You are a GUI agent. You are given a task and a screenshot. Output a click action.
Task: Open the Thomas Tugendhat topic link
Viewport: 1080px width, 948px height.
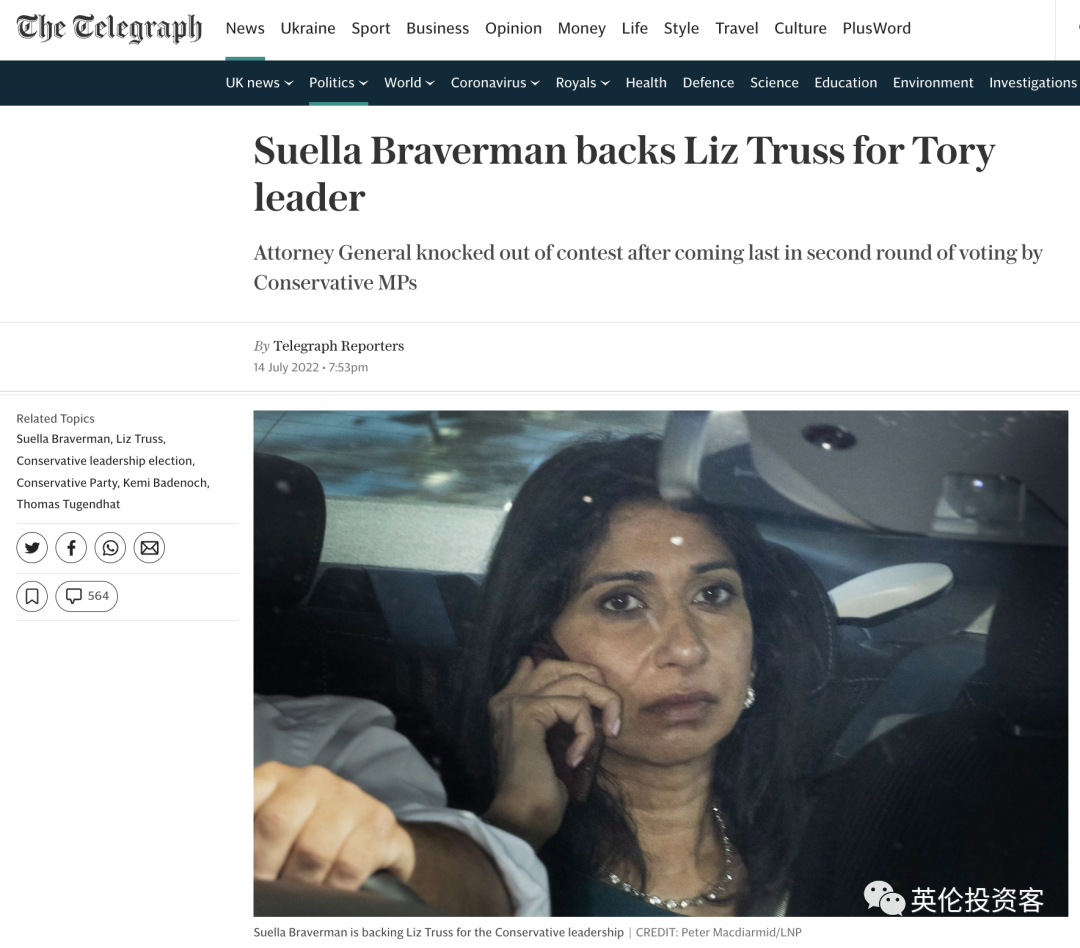point(68,504)
